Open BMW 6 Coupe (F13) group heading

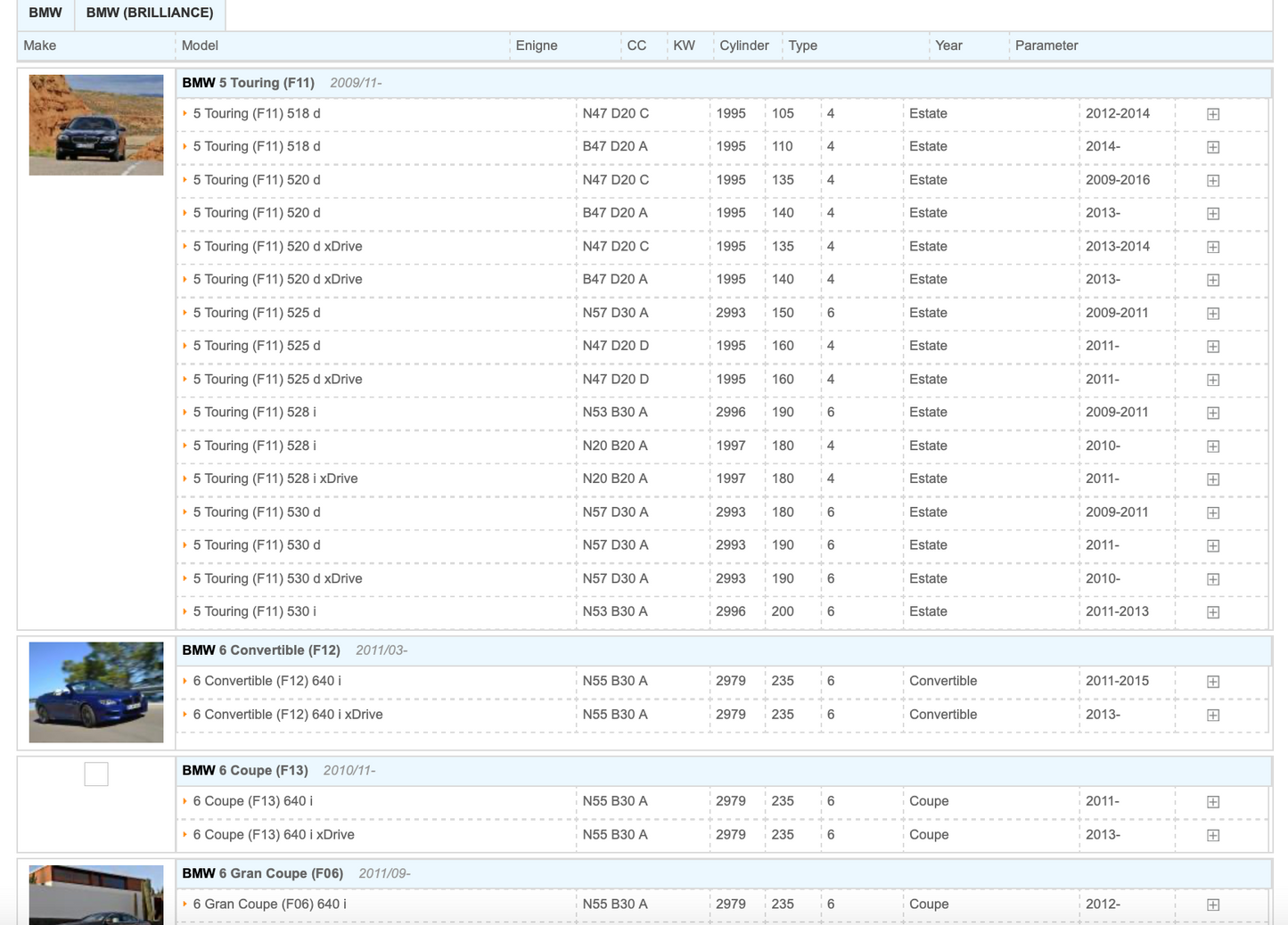[x=245, y=771]
